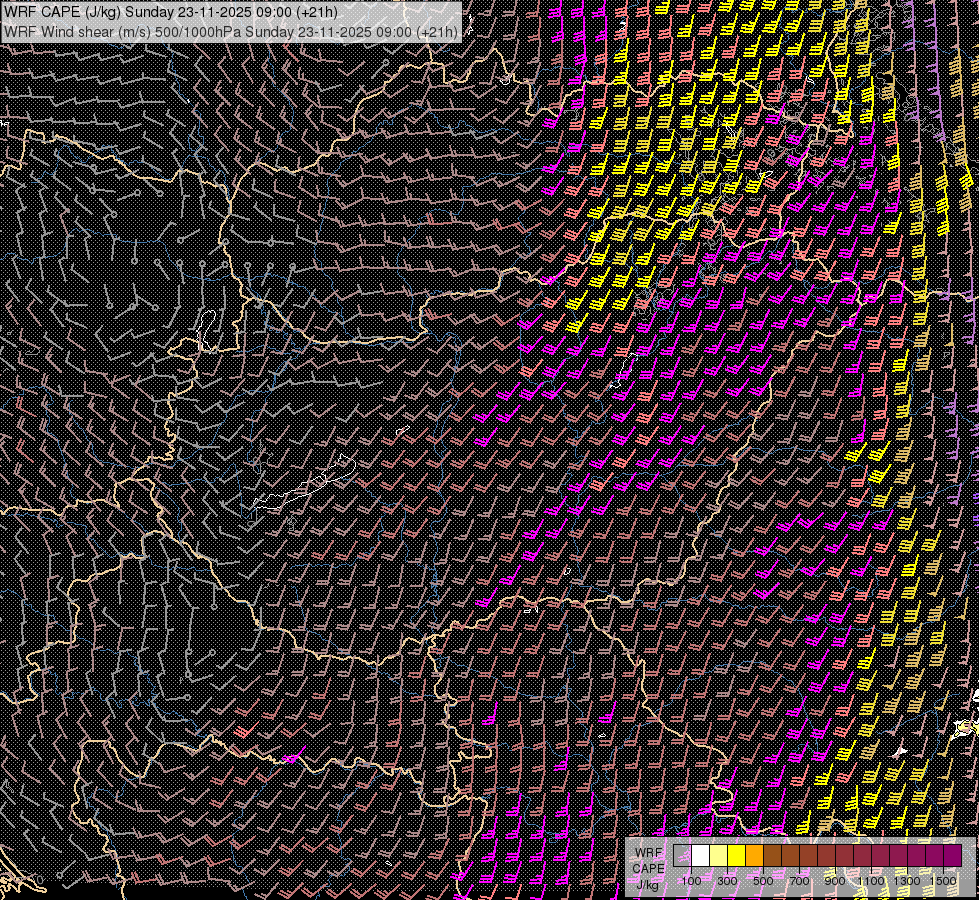Click the gray first swatch of the legend
Image resolution: width=979 pixels, height=900 pixels.
[x=682, y=855]
